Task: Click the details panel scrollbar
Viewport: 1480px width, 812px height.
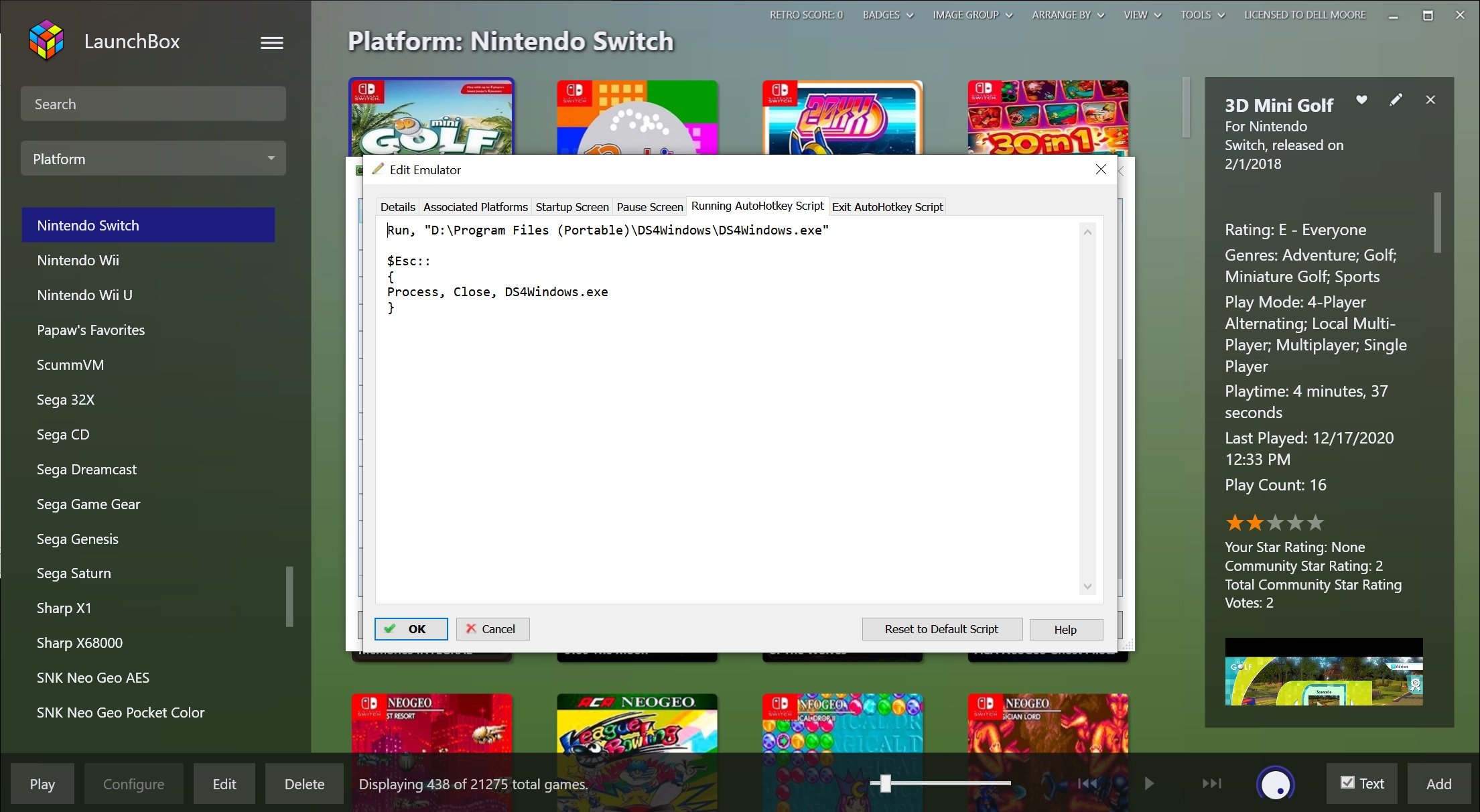Action: tap(1437, 222)
